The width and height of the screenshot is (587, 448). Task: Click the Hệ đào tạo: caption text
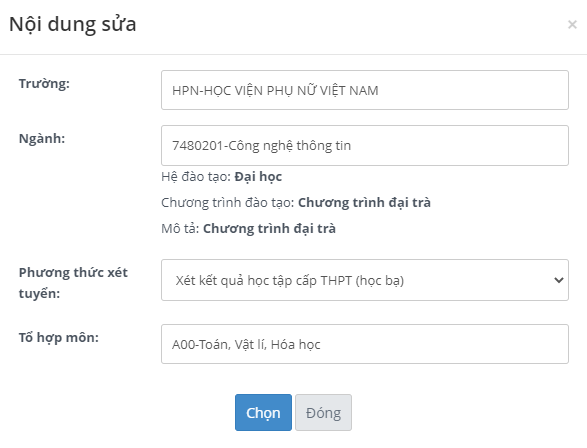point(196,177)
